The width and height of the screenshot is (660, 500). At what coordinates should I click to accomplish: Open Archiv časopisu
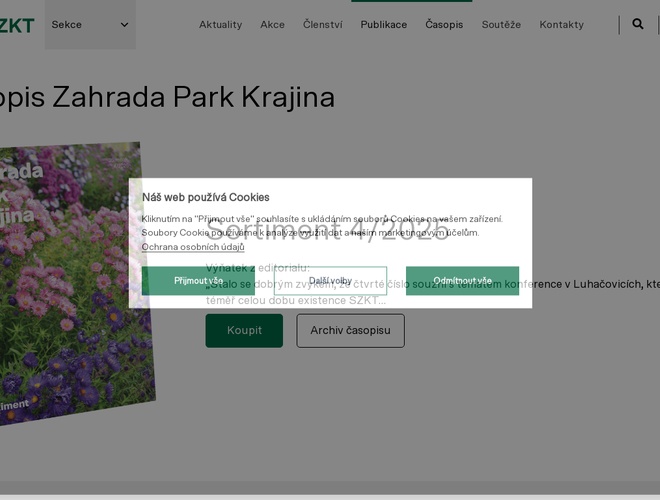[x=350, y=331]
